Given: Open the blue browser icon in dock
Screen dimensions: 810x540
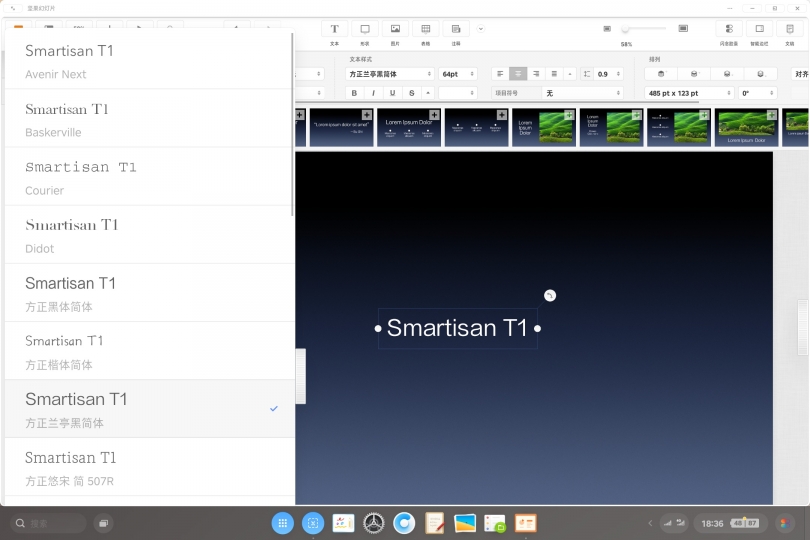Looking at the screenshot, I should (404, 523).
